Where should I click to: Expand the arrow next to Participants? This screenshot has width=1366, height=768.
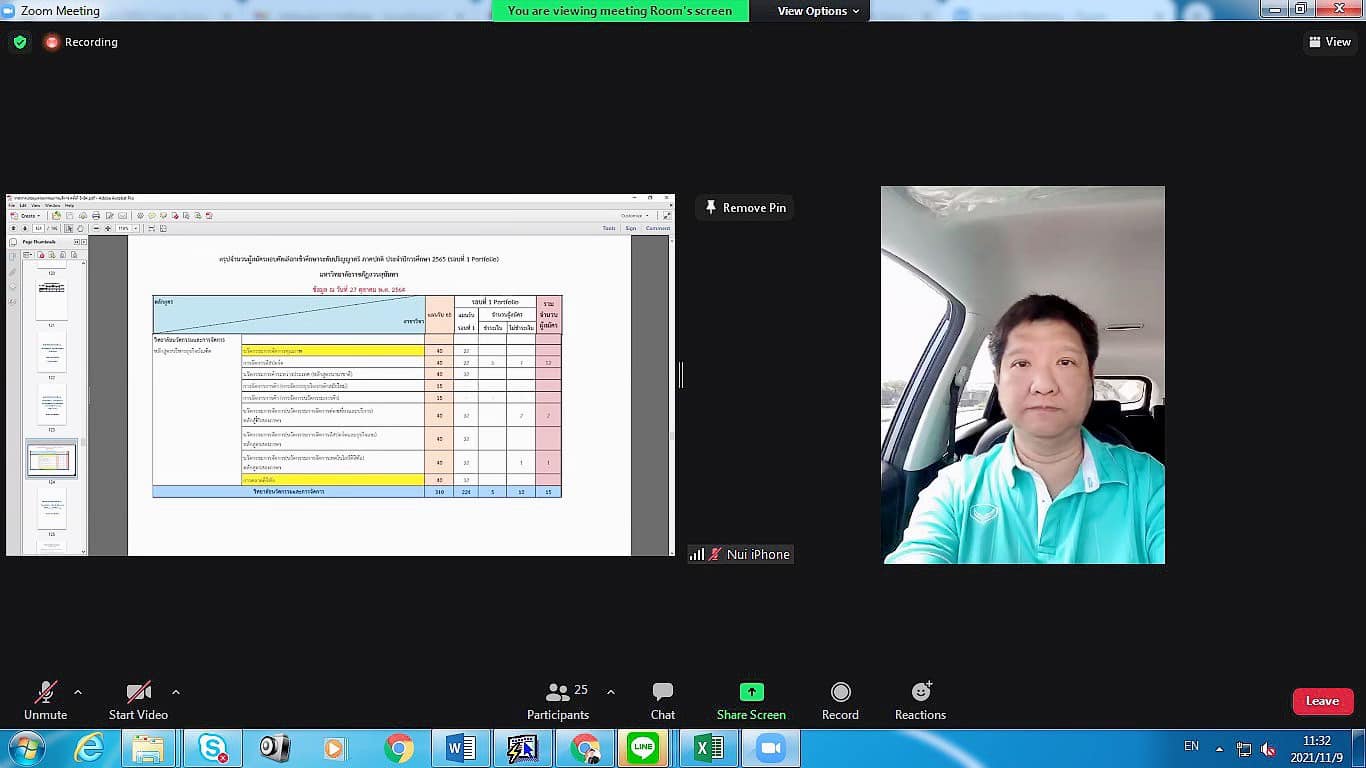(x=611, y=692)
